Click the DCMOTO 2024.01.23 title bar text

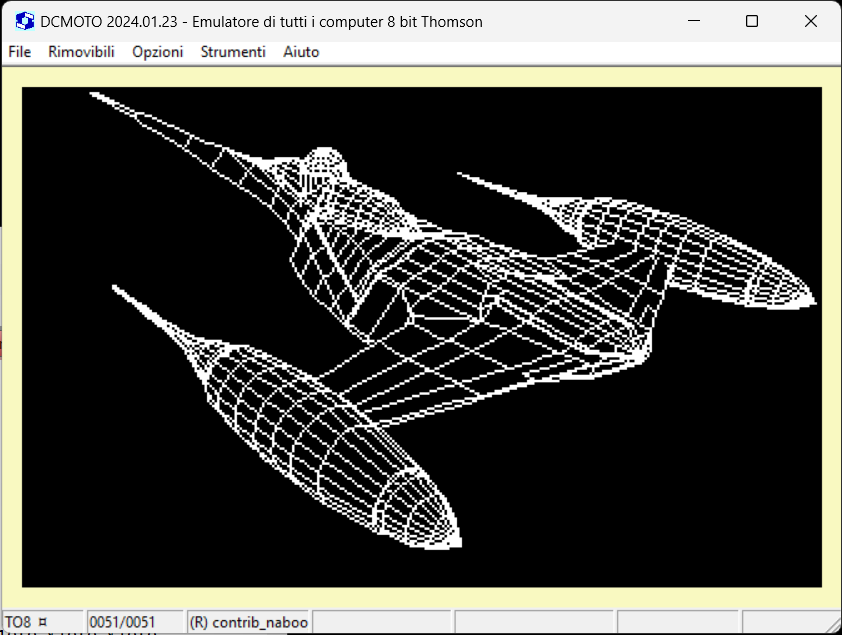pos(262,21)
